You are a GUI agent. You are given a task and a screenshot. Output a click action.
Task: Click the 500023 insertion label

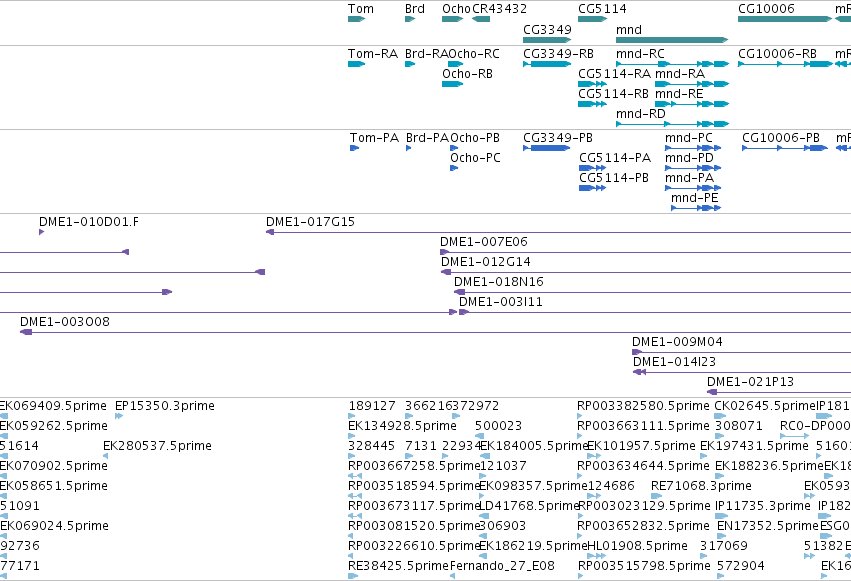[x=498, y=426]
